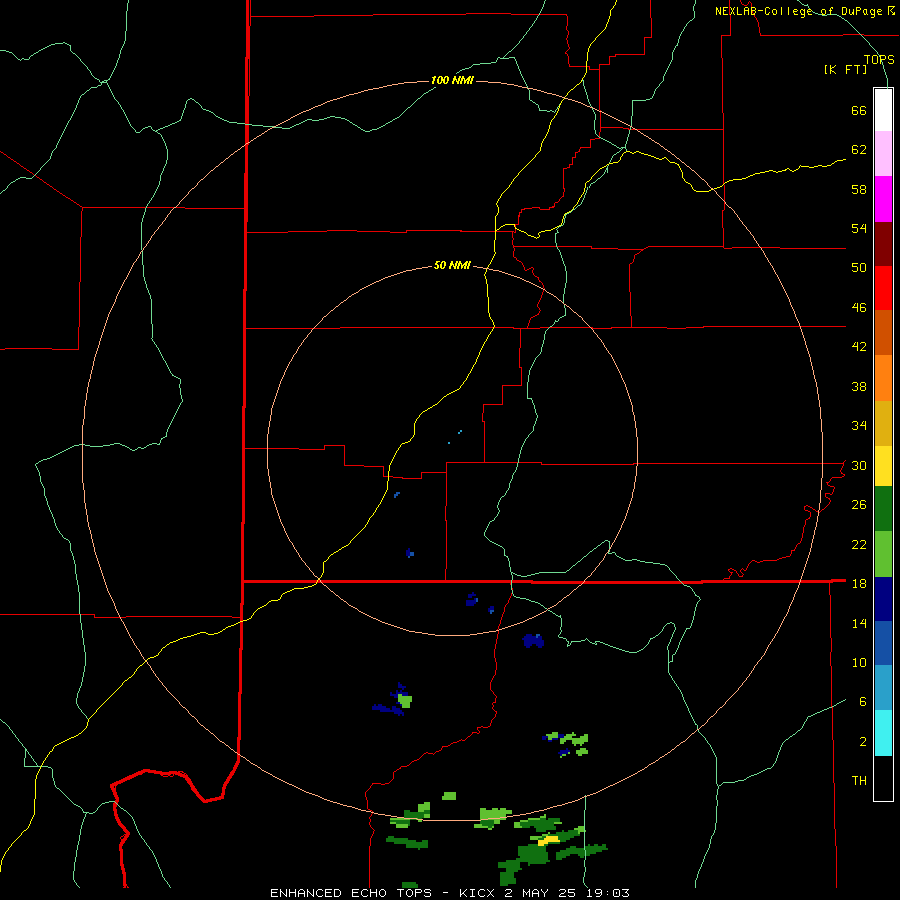Click the legend value '58'
900x900 pixels.
[x=859, y=189]
